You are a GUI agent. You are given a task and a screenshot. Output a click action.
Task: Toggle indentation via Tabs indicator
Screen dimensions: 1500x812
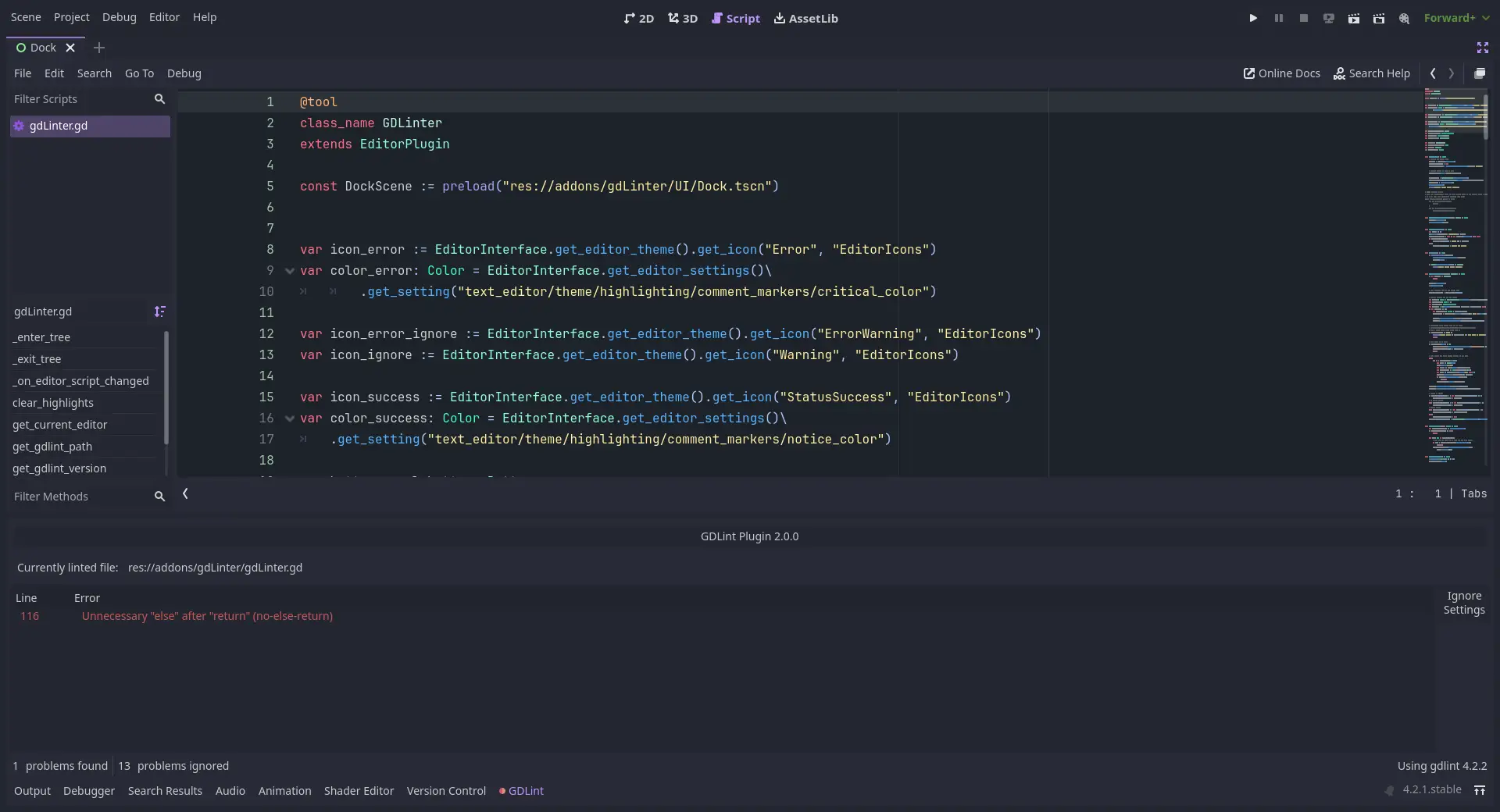pos(1473,493)
